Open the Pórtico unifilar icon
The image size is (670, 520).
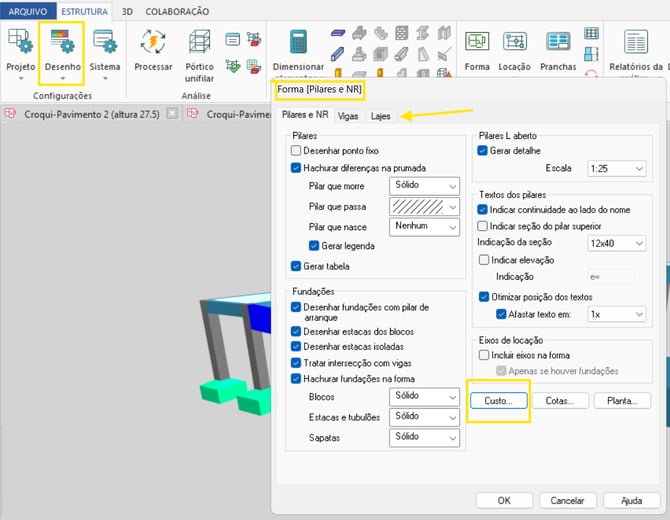point(199,42)
